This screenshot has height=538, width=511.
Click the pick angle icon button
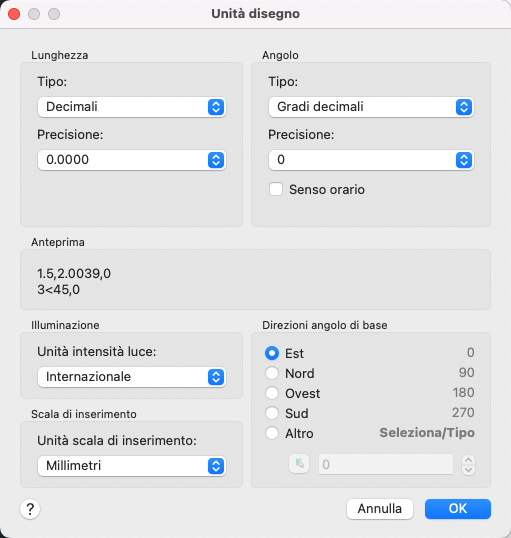(x=299, y=464)
